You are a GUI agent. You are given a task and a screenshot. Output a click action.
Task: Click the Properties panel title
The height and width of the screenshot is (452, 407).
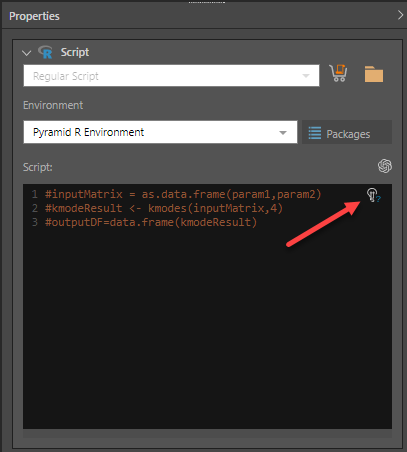point(34,16)
